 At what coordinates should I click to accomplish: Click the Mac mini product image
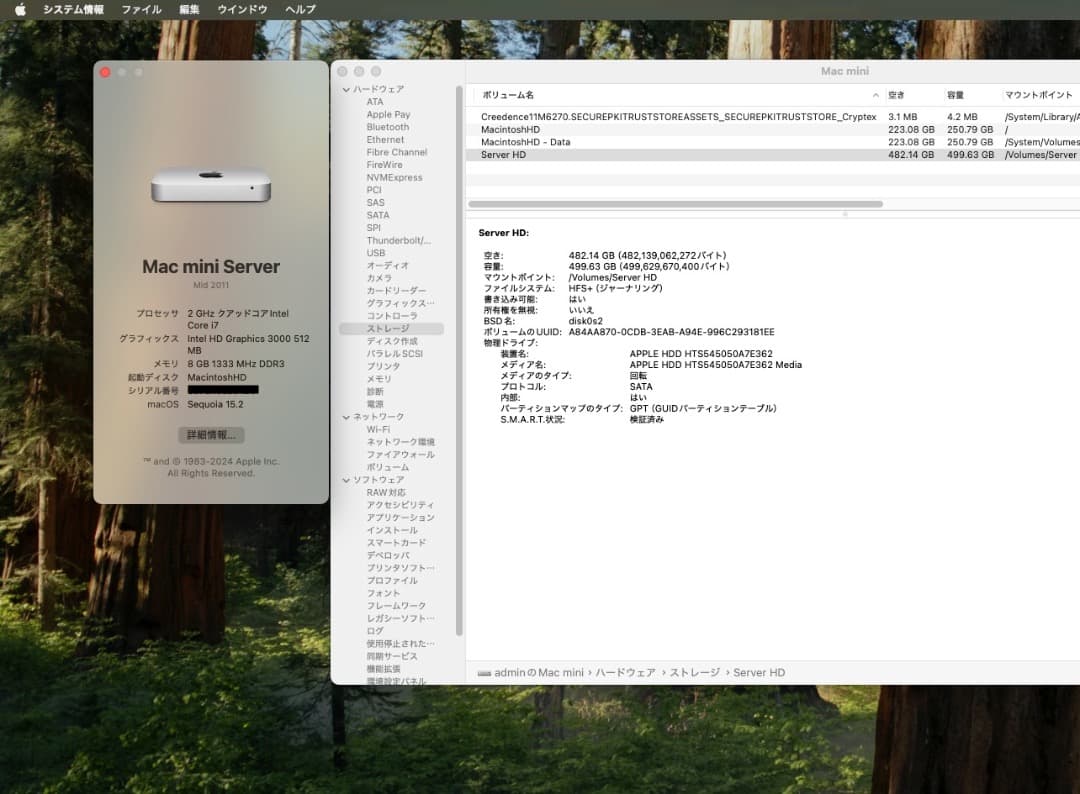[x=210, y=185]
